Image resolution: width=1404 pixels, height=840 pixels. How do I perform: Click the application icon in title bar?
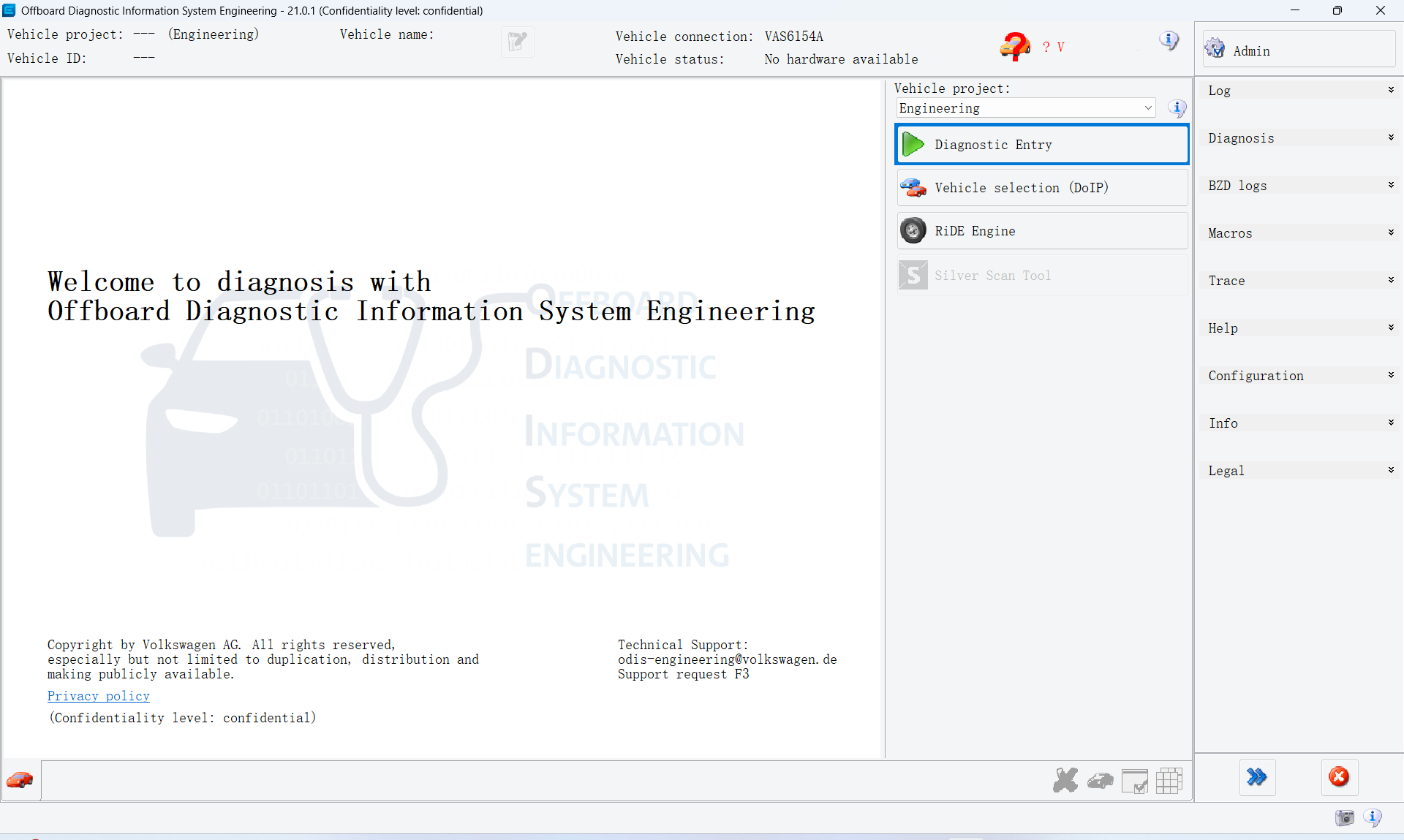click(x=10, y=10)
